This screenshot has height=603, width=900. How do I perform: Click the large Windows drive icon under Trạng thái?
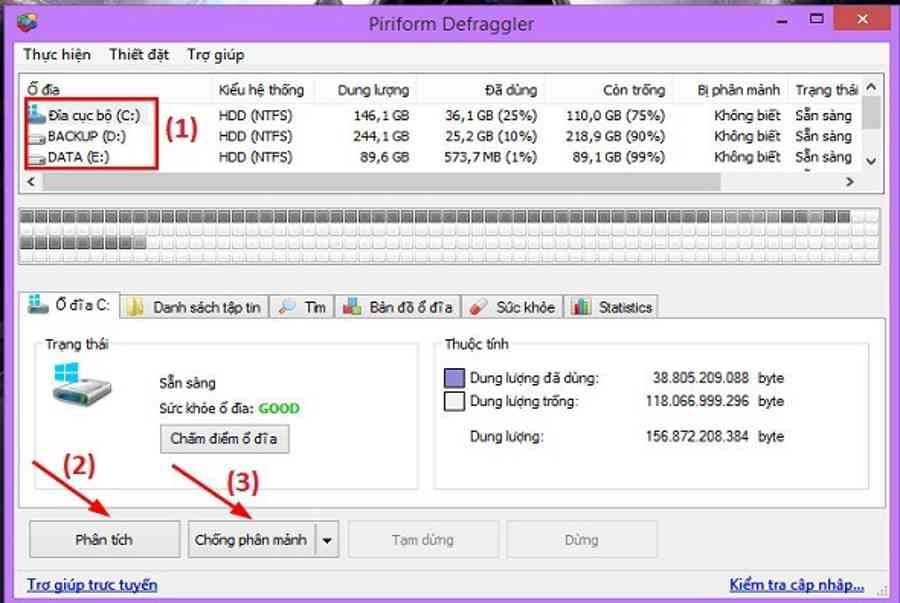(82, 383)
